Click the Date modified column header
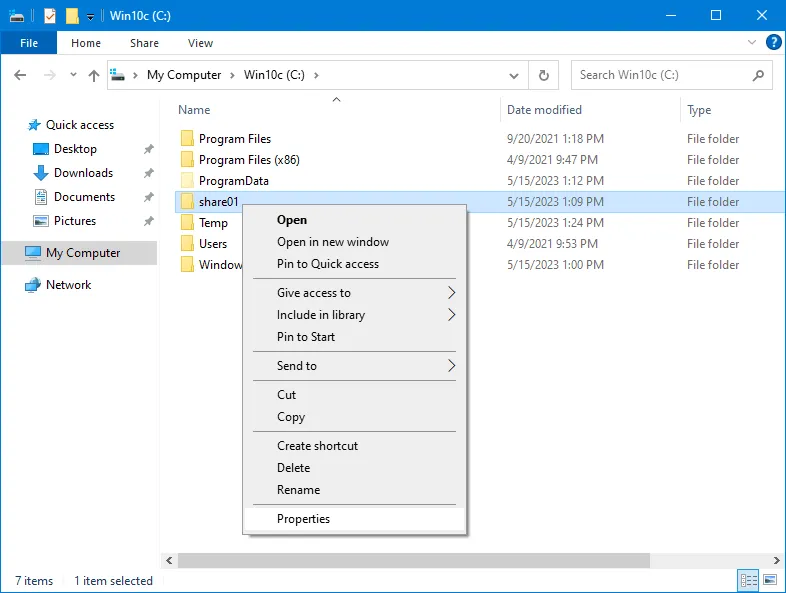The width and height of the screenshot is (786, 593). click(544, 110)
